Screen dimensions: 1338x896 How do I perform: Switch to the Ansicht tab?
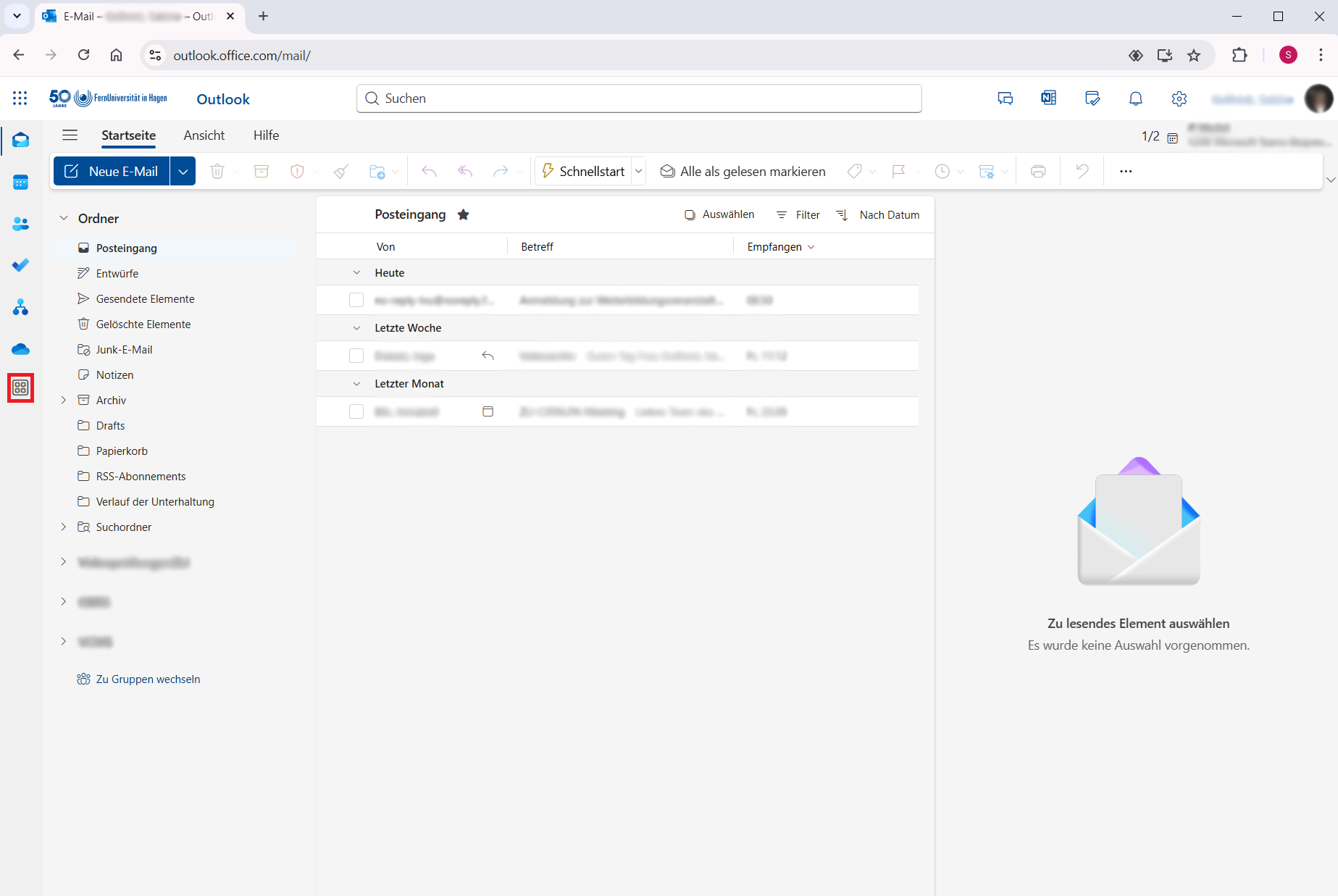point(204,135)
